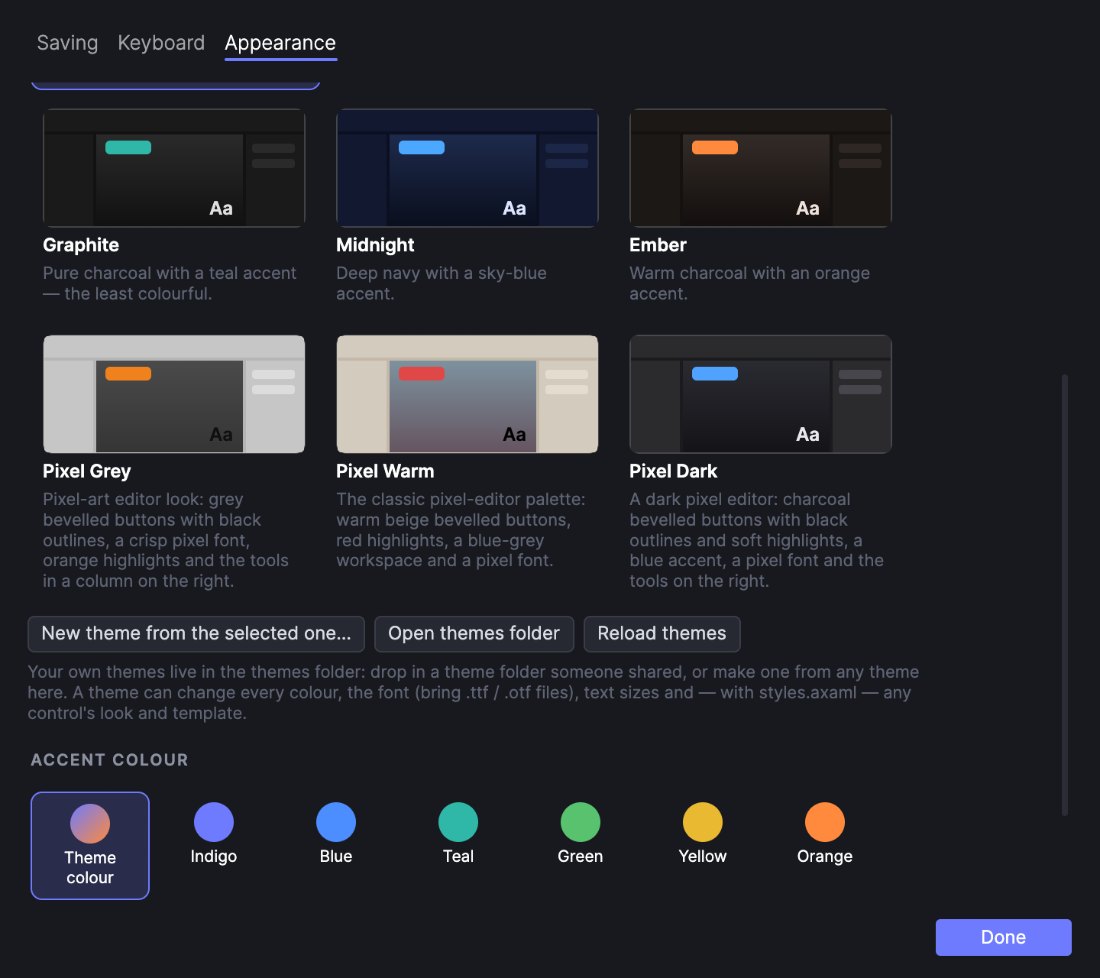This screenshot has height=978, width=1100.
Task: Select the Appearance tab
Action: coord(280,43)
